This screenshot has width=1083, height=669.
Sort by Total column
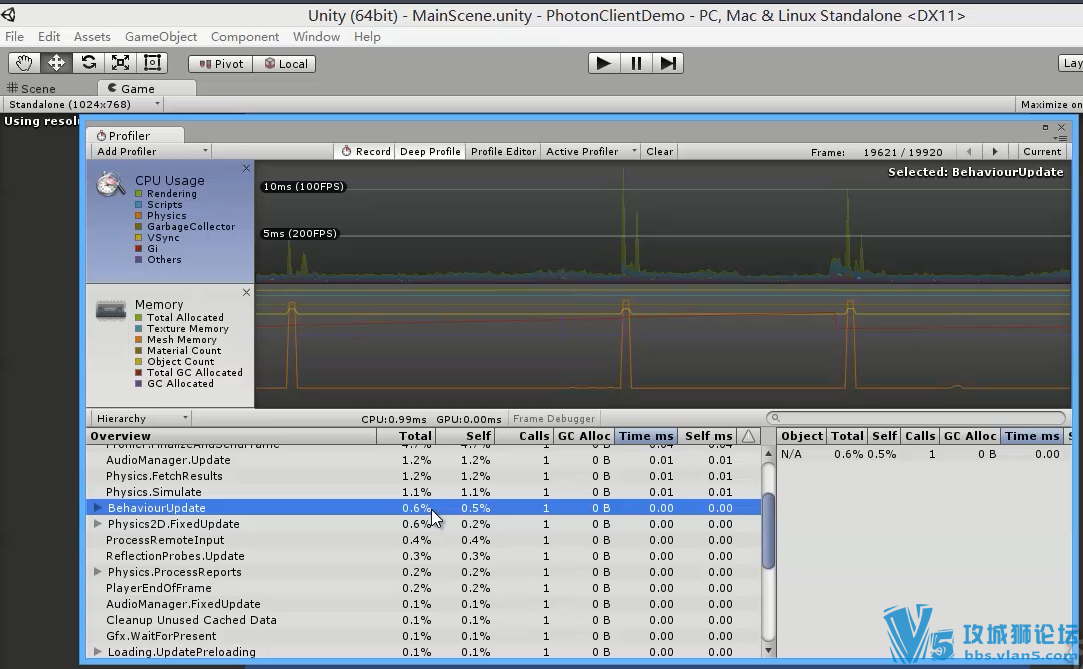405,436
